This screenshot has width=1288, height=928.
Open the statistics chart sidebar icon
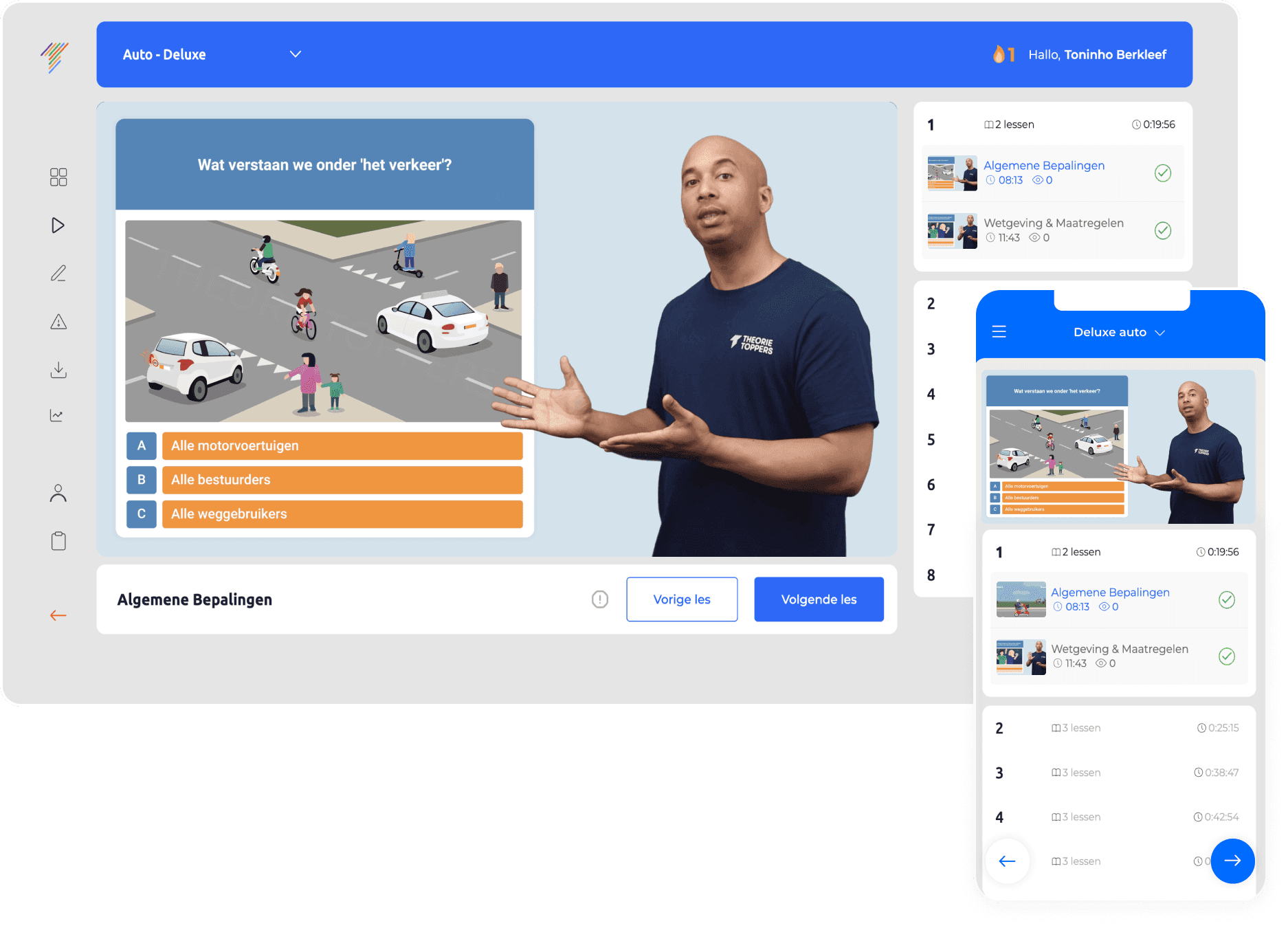pyautogui.click(x=57, y=415)
